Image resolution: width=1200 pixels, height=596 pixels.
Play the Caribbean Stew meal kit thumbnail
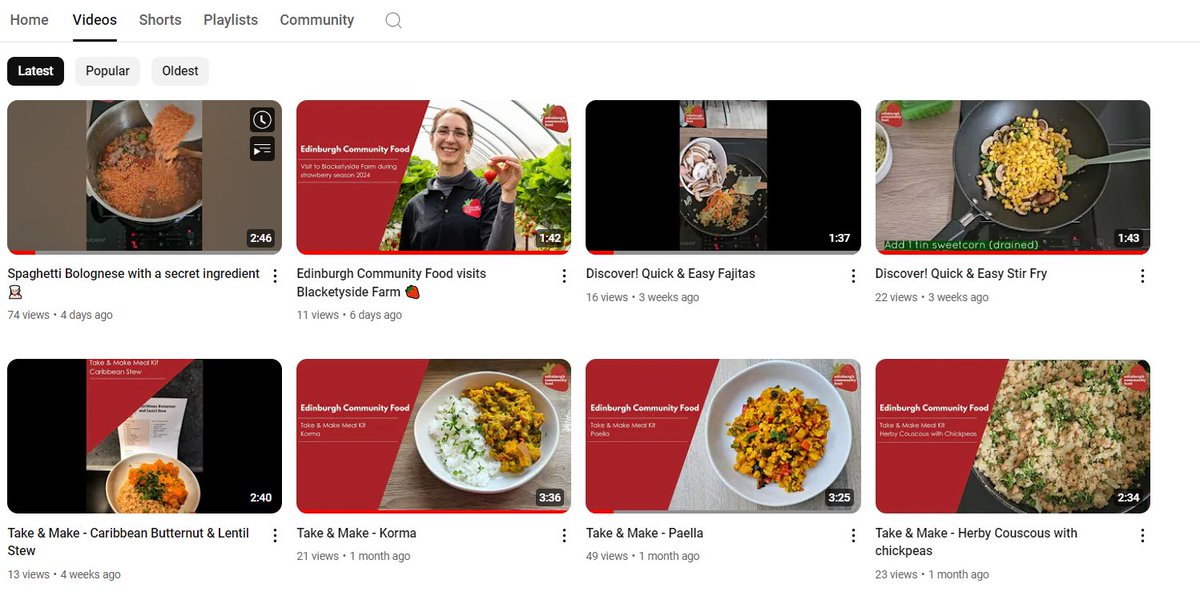[x=144, y=436]
